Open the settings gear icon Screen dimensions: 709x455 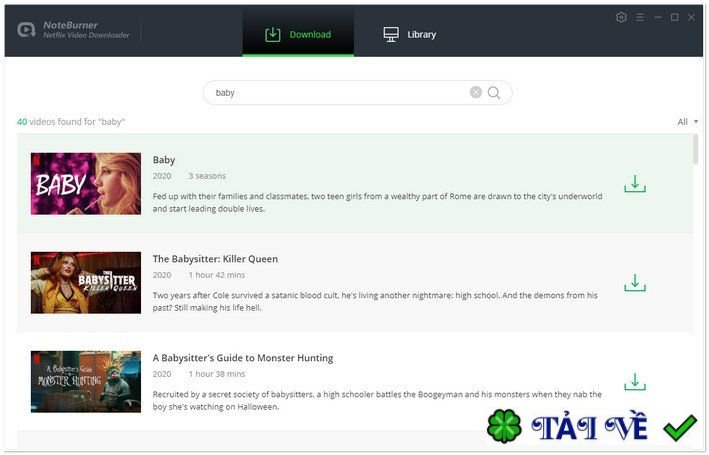(x=621, y=17)
